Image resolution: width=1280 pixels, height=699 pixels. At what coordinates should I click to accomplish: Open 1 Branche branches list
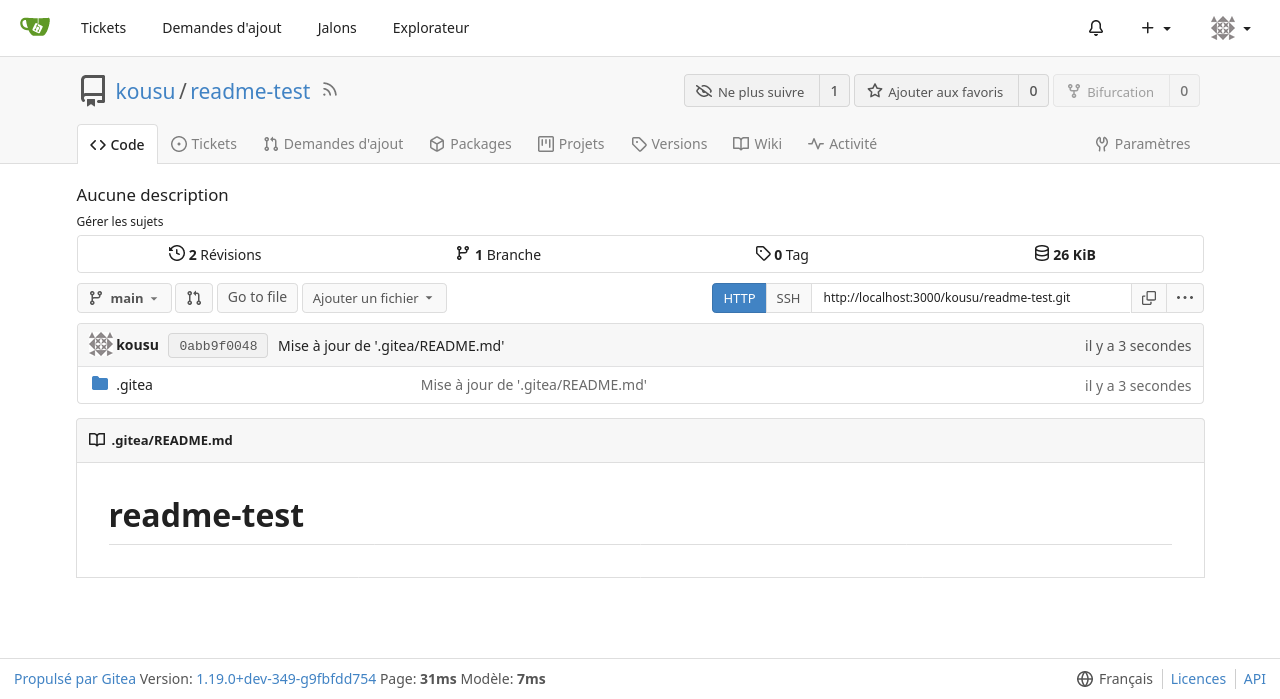tap(498, 254)
